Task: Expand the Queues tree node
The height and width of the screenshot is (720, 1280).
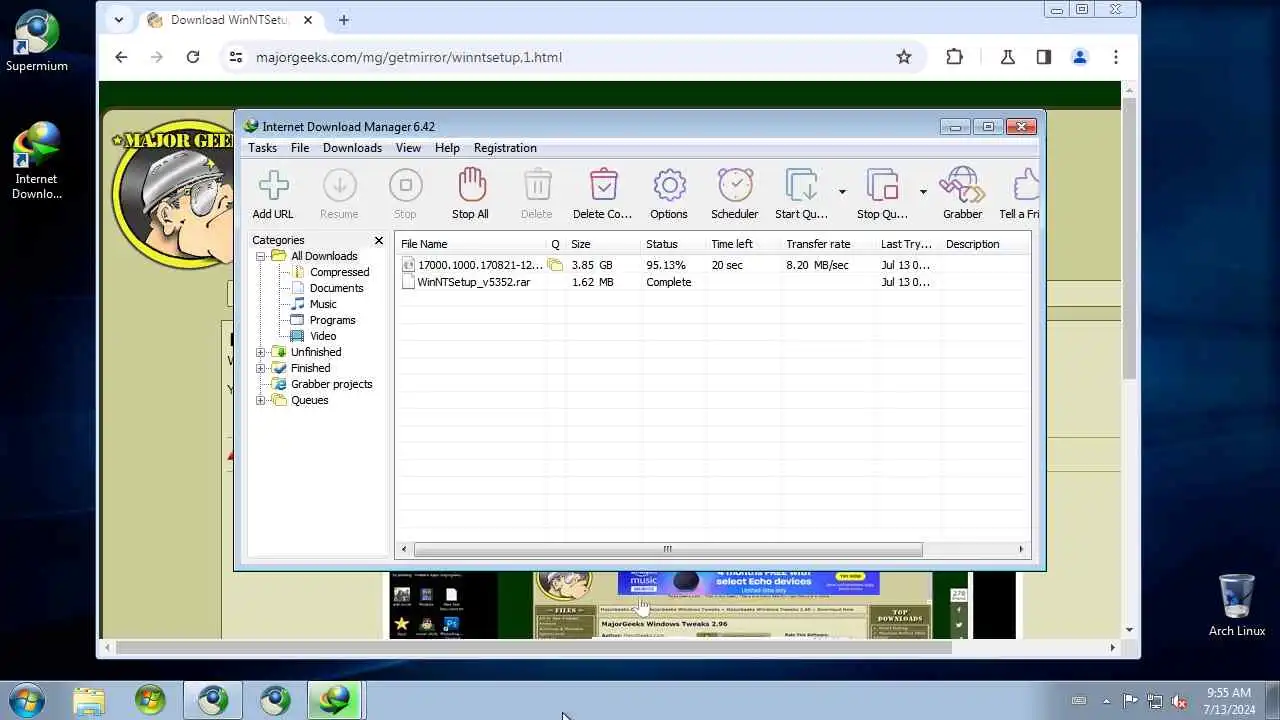Action: point(261,401)
